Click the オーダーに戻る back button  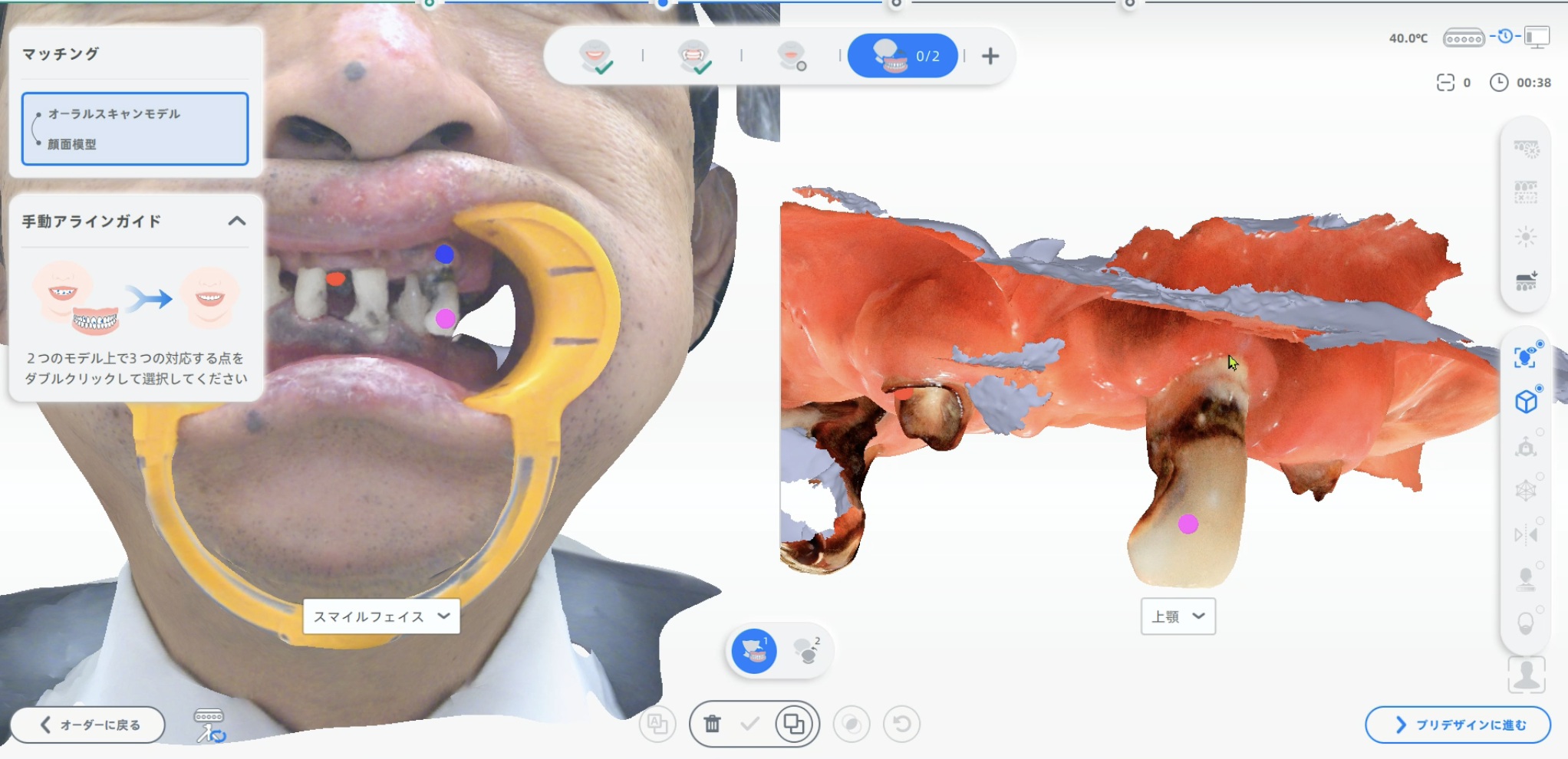[87, 724]
